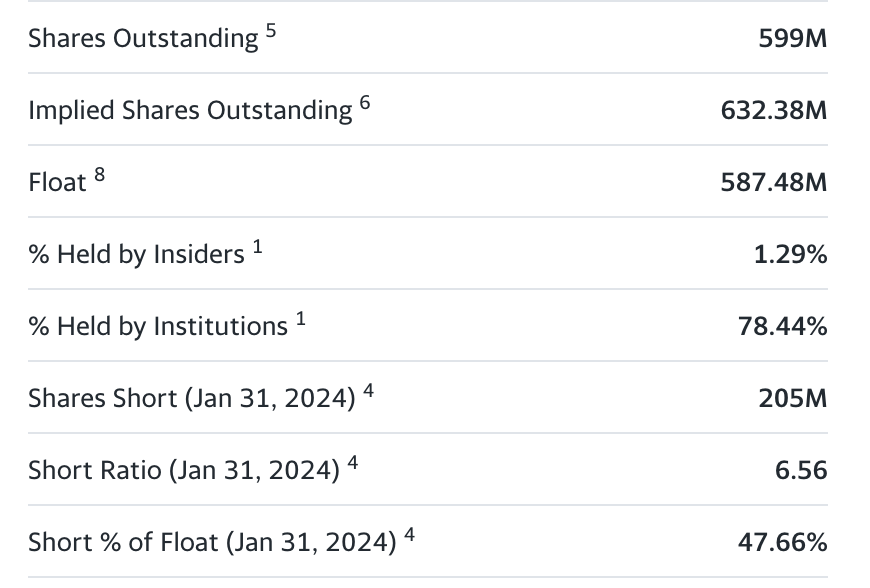Select the 632.38M implied shares value
This screenshot has width=870, height=588.
[x=773, y=111]
